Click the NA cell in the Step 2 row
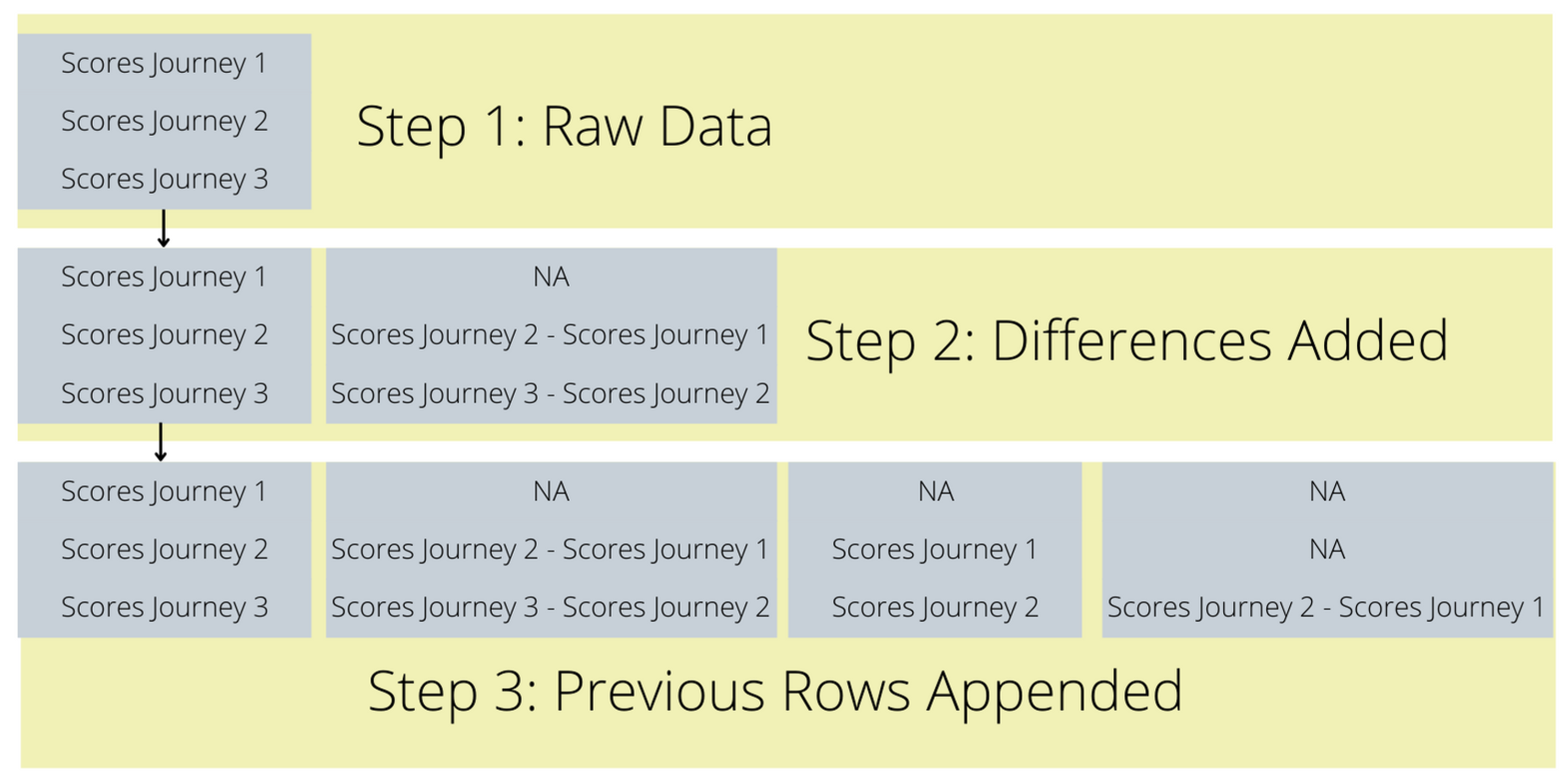 551,277
